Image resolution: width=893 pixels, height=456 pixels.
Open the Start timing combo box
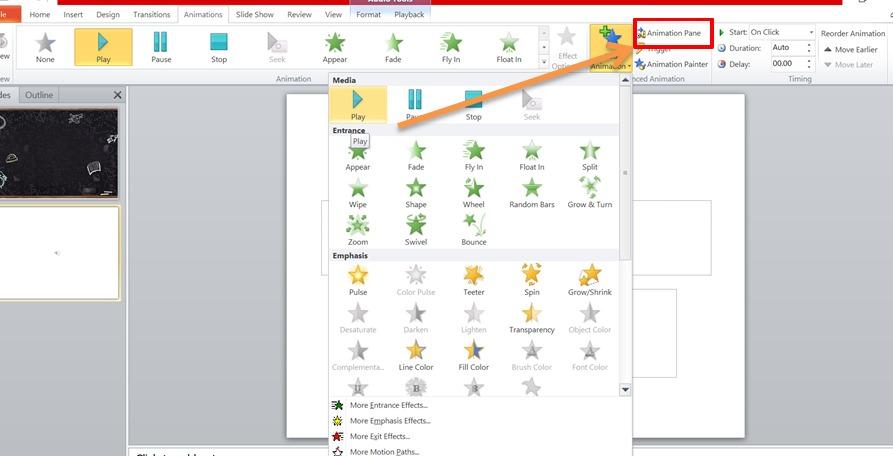[x=783, y=32]
